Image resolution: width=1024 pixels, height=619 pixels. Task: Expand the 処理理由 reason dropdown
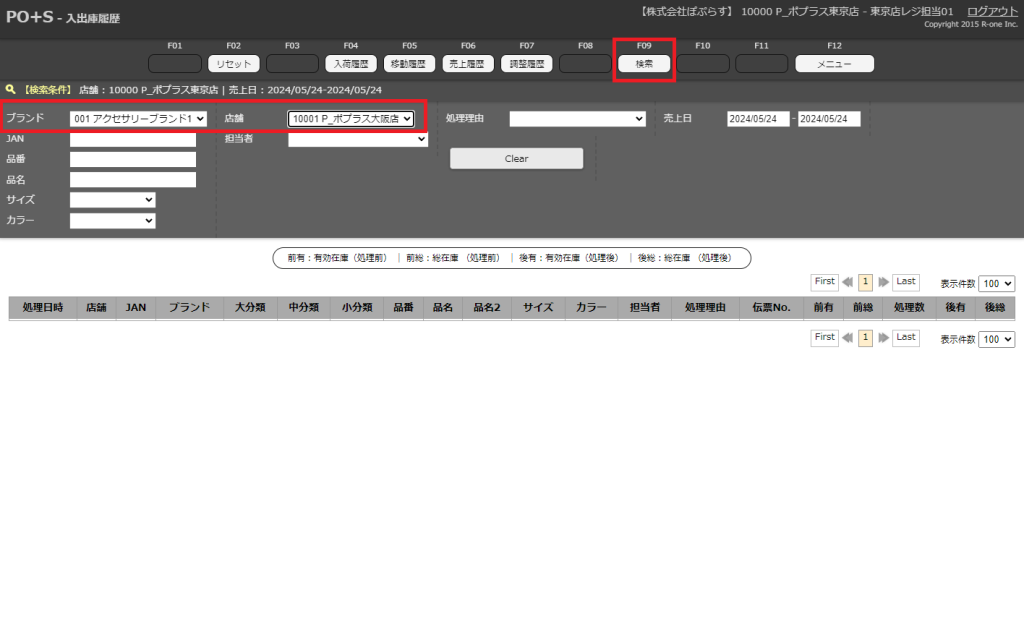(577, 119)
